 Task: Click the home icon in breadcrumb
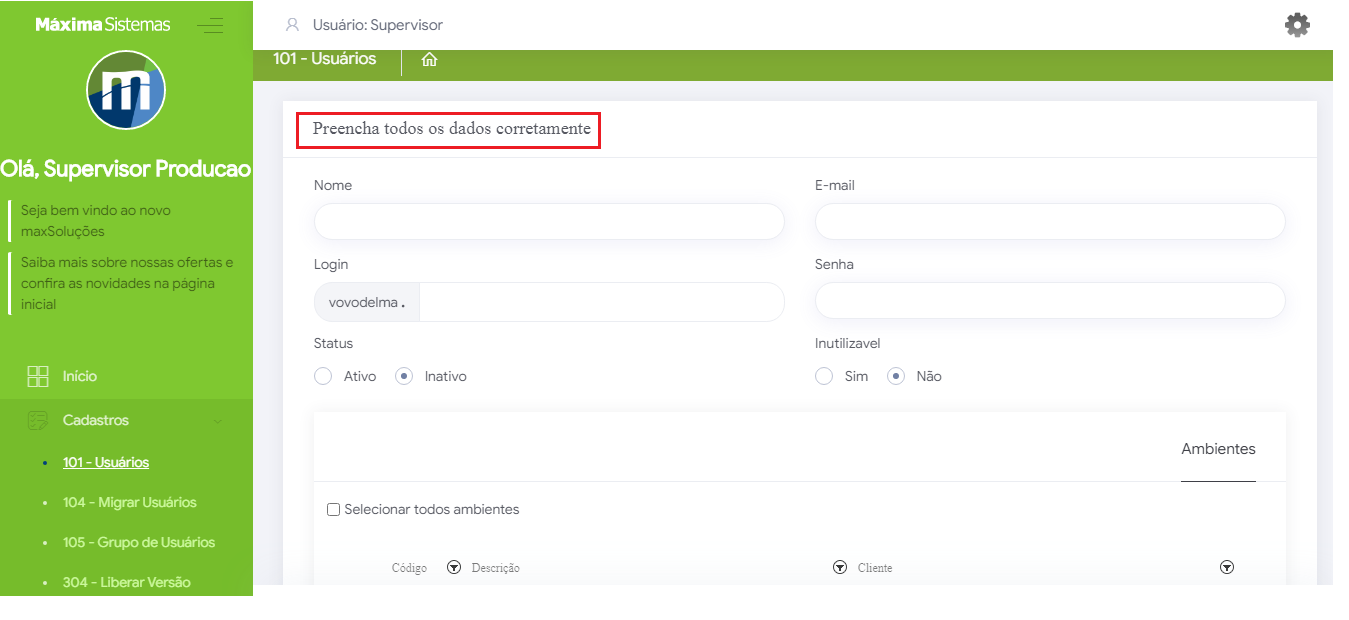pyautogui.click(x=429, y=60)
